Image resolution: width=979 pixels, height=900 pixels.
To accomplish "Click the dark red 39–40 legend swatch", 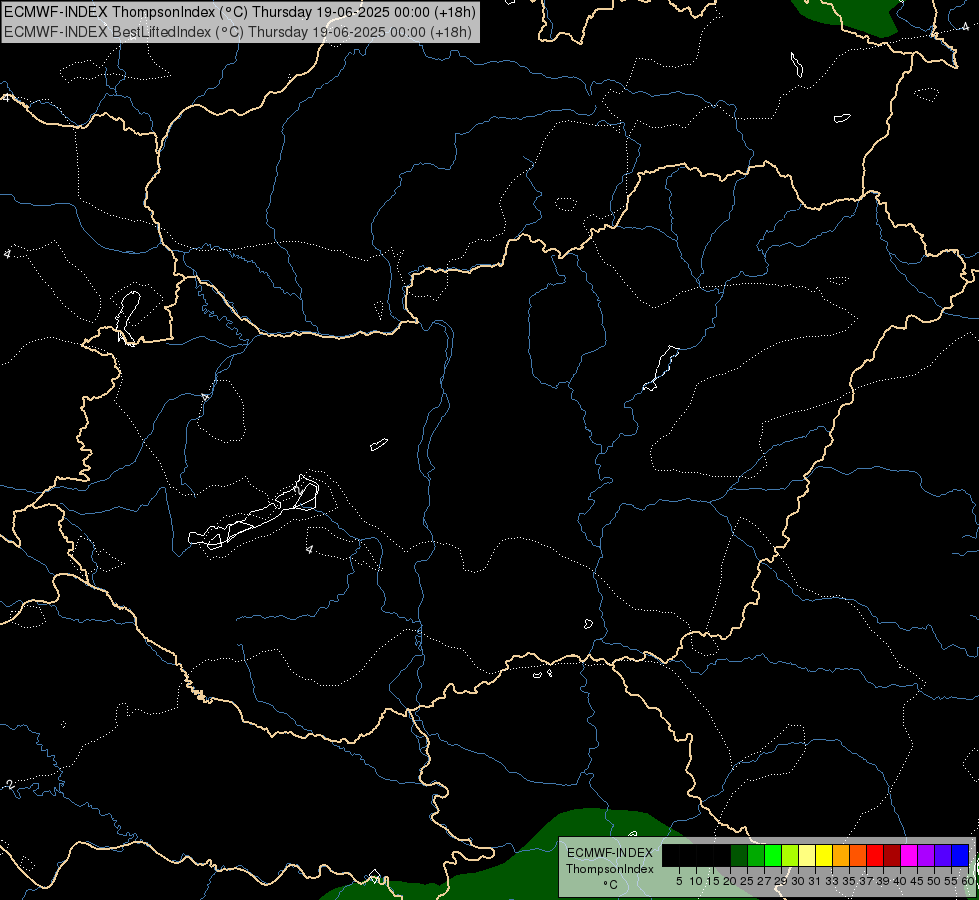I will [892, 855].
